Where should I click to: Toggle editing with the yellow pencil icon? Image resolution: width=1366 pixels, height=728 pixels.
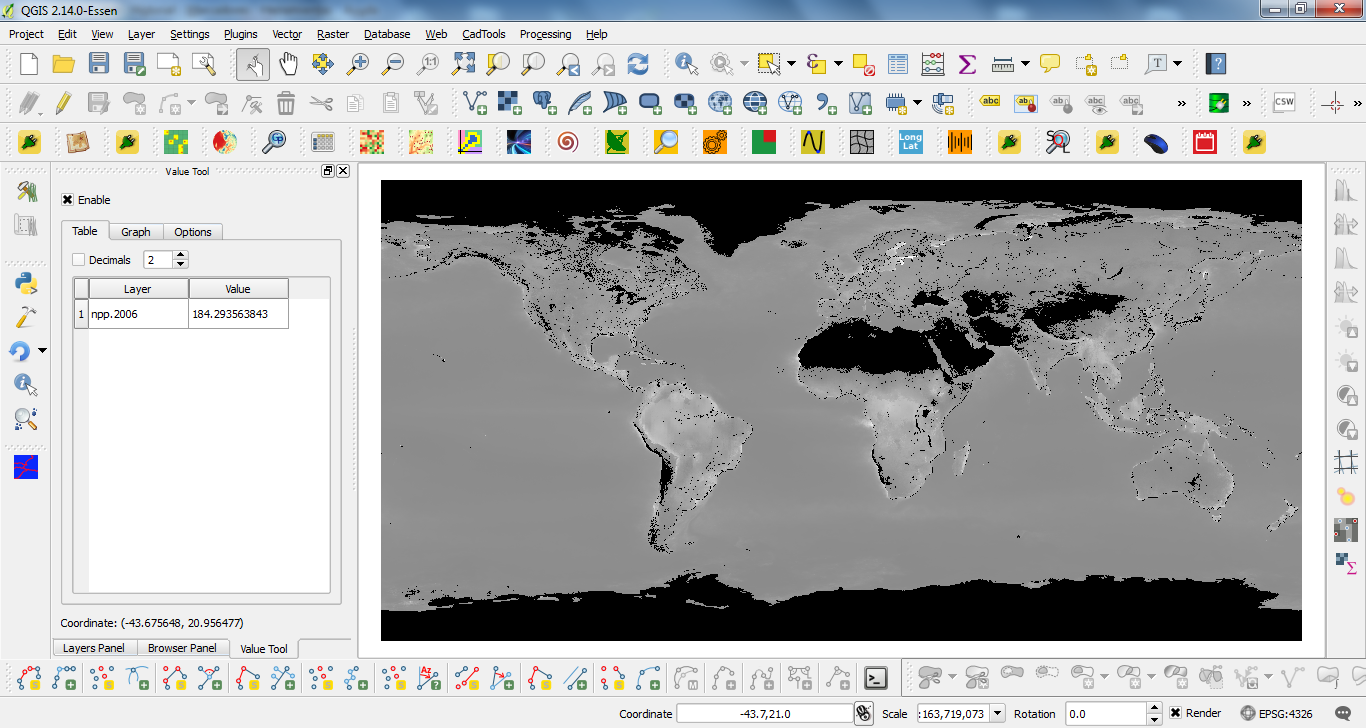pyautogui.click(x=63, y=102)
